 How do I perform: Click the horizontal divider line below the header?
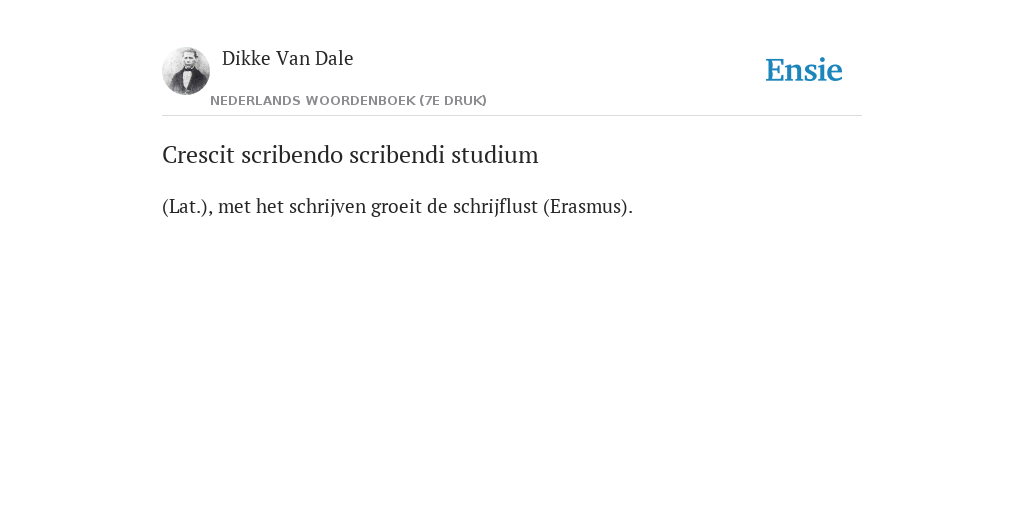tap(512, 116)
